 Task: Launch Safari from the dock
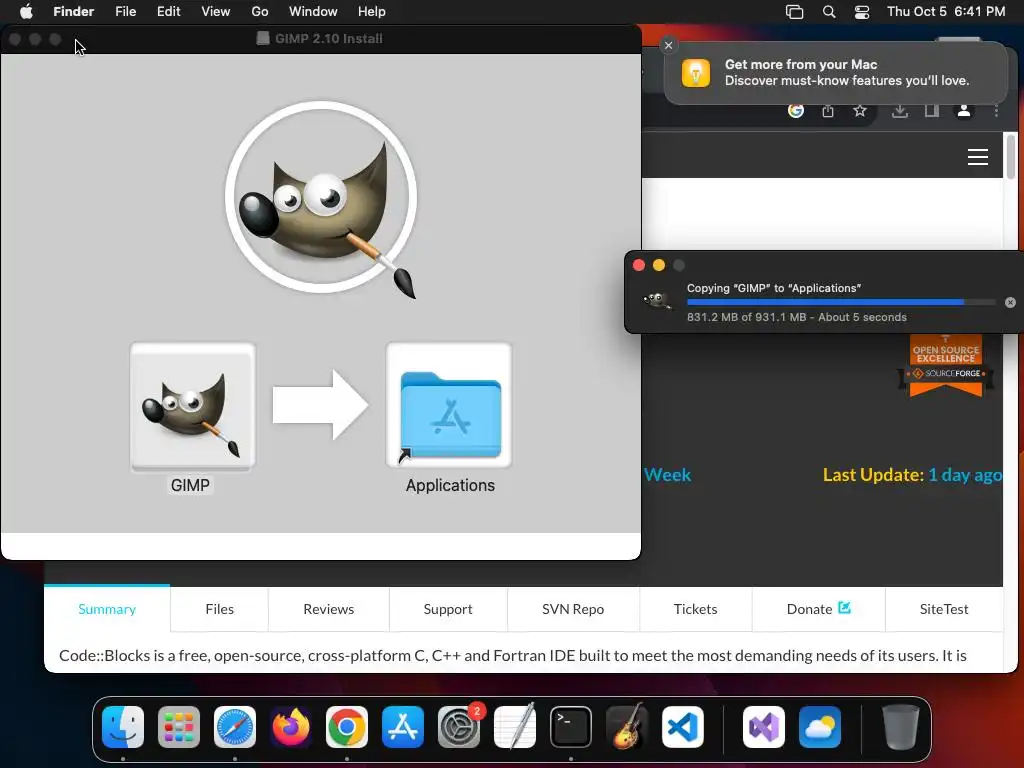click(235, 727)
